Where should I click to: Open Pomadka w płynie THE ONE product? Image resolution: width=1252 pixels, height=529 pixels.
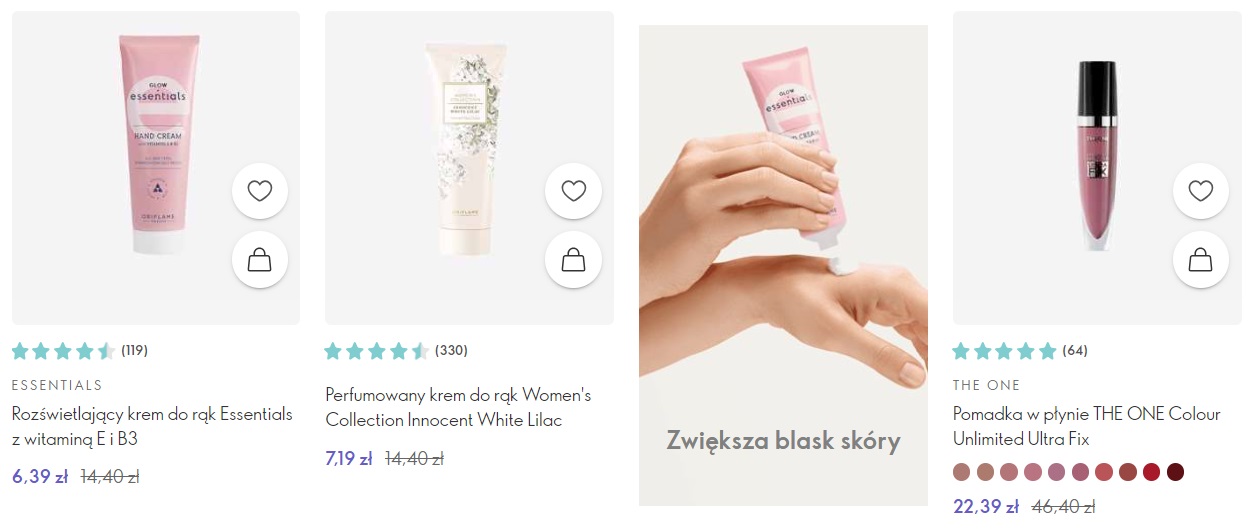tap(1087, 426)
